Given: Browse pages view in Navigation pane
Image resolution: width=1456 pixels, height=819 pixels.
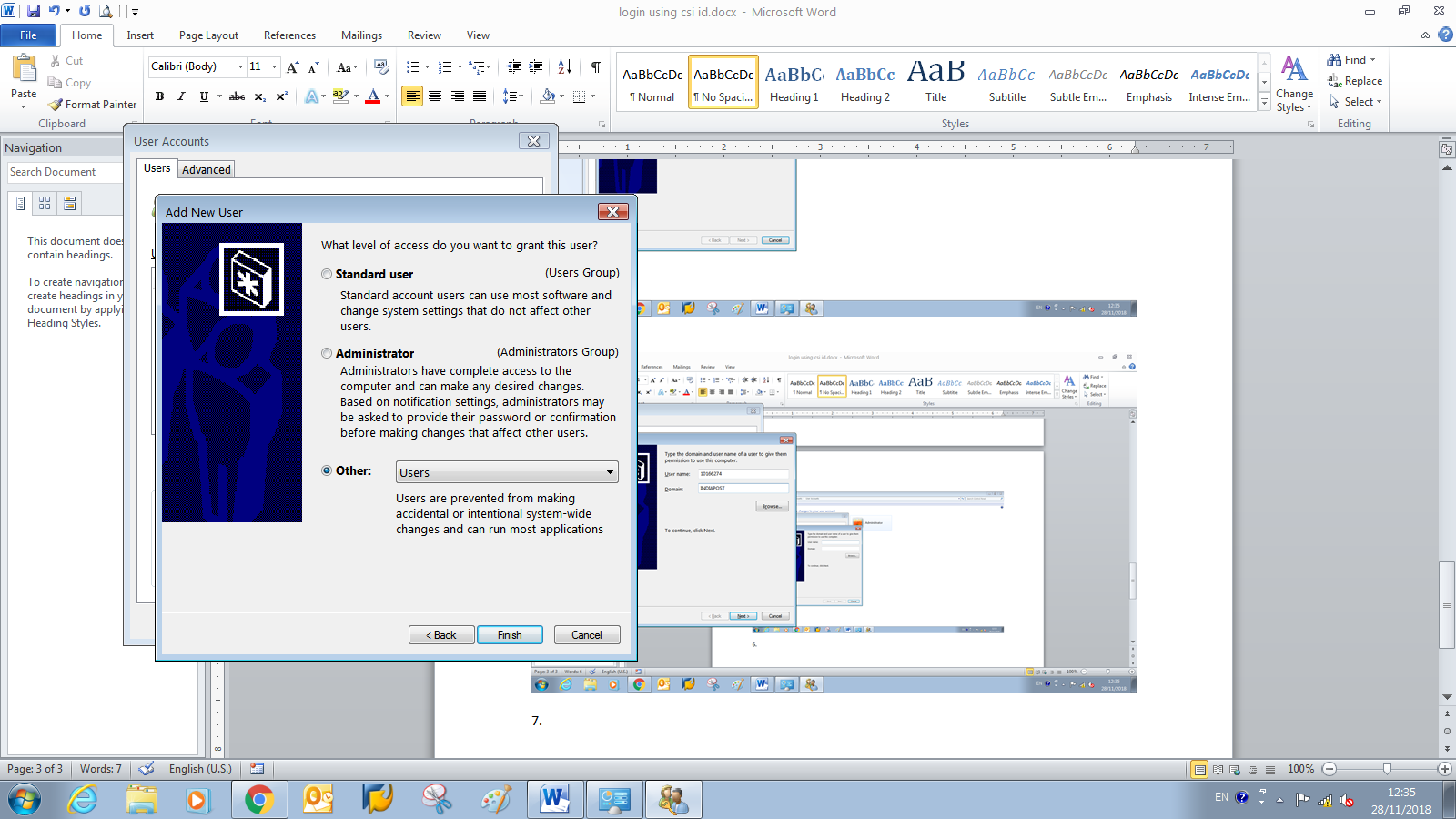Looking at the screenshot, I should click(45, 203).
